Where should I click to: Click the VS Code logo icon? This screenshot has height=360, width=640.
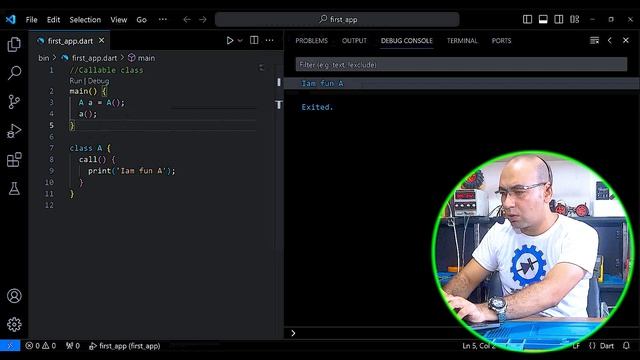(x=11, y=19)
